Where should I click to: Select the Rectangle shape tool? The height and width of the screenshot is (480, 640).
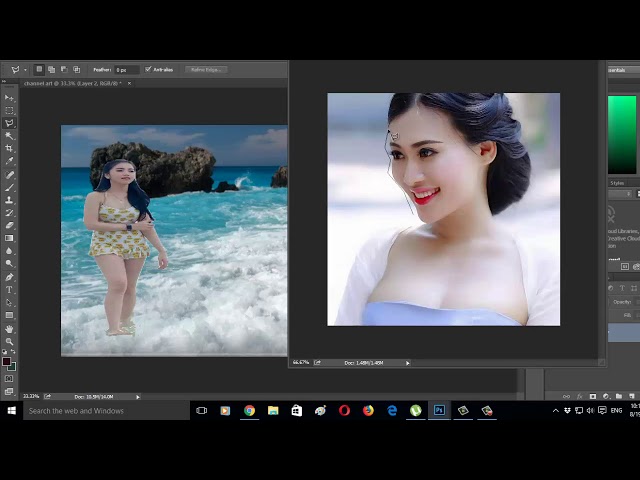[9, 315]
